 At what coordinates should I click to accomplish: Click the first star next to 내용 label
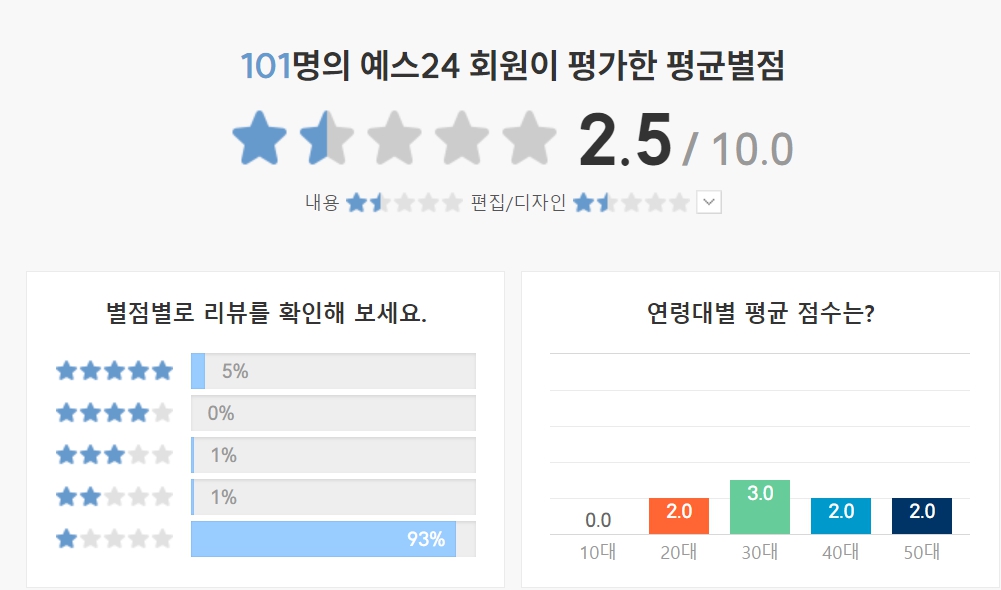tap(357, 202)
